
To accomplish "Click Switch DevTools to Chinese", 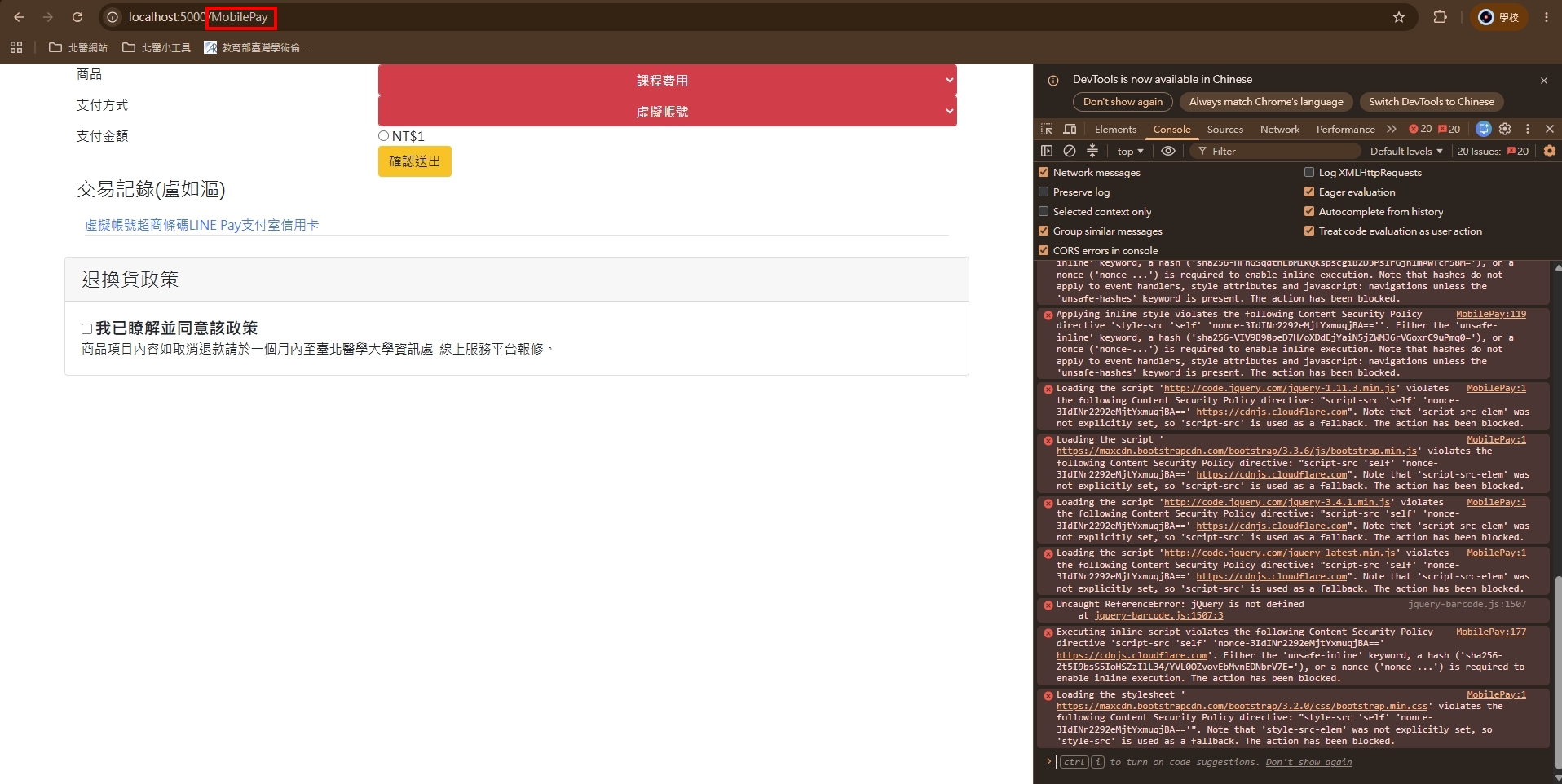I will (x=1432, y=102).
